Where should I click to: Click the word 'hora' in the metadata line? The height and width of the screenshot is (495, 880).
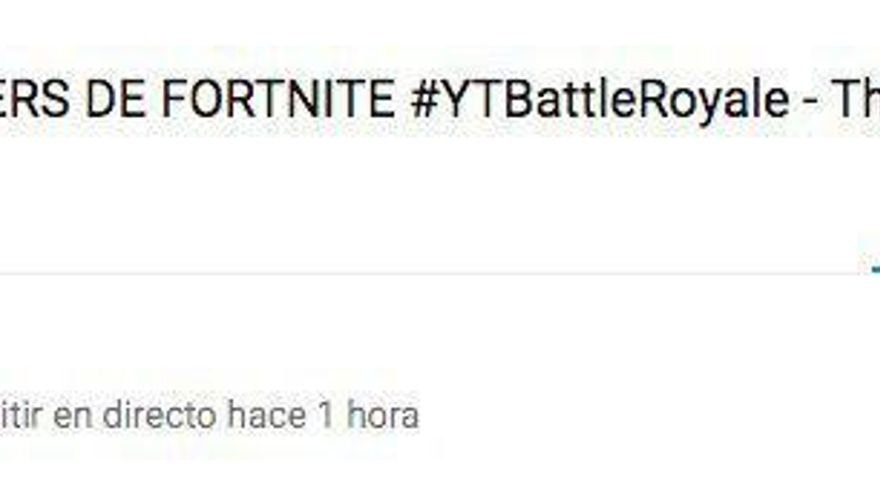click(x=383, y=415)
